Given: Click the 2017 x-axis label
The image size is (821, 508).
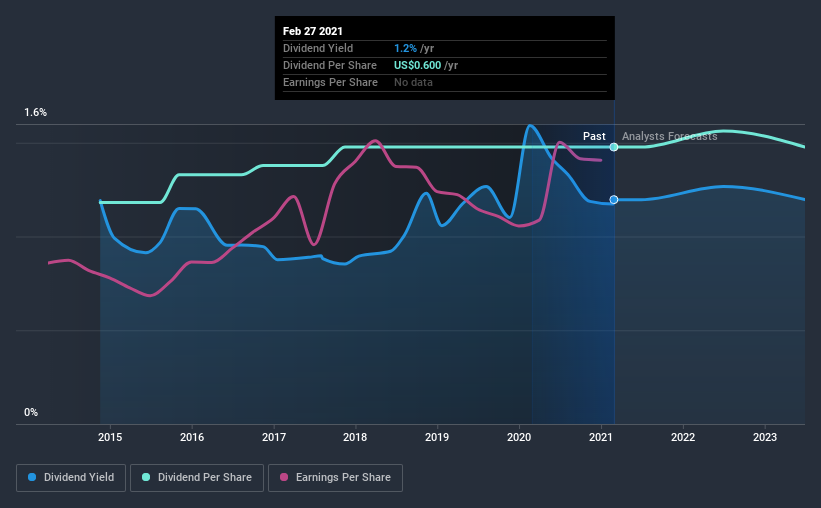Looking at the screenshot, I should pos(274,437).
